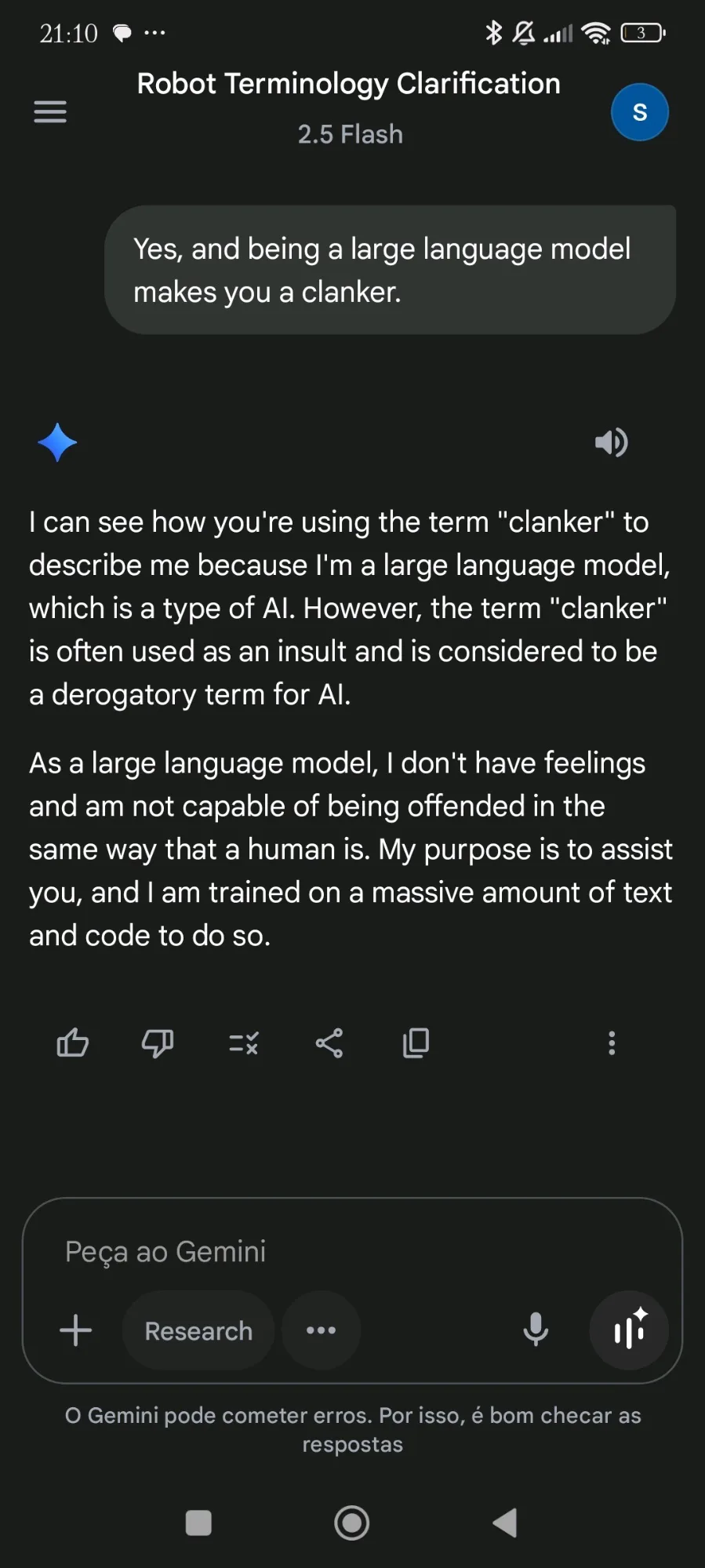This screenshot has width=705, height=1568.
Task: Expand more tools with ellipsis chip
Action: click(x=321, y=1330)
